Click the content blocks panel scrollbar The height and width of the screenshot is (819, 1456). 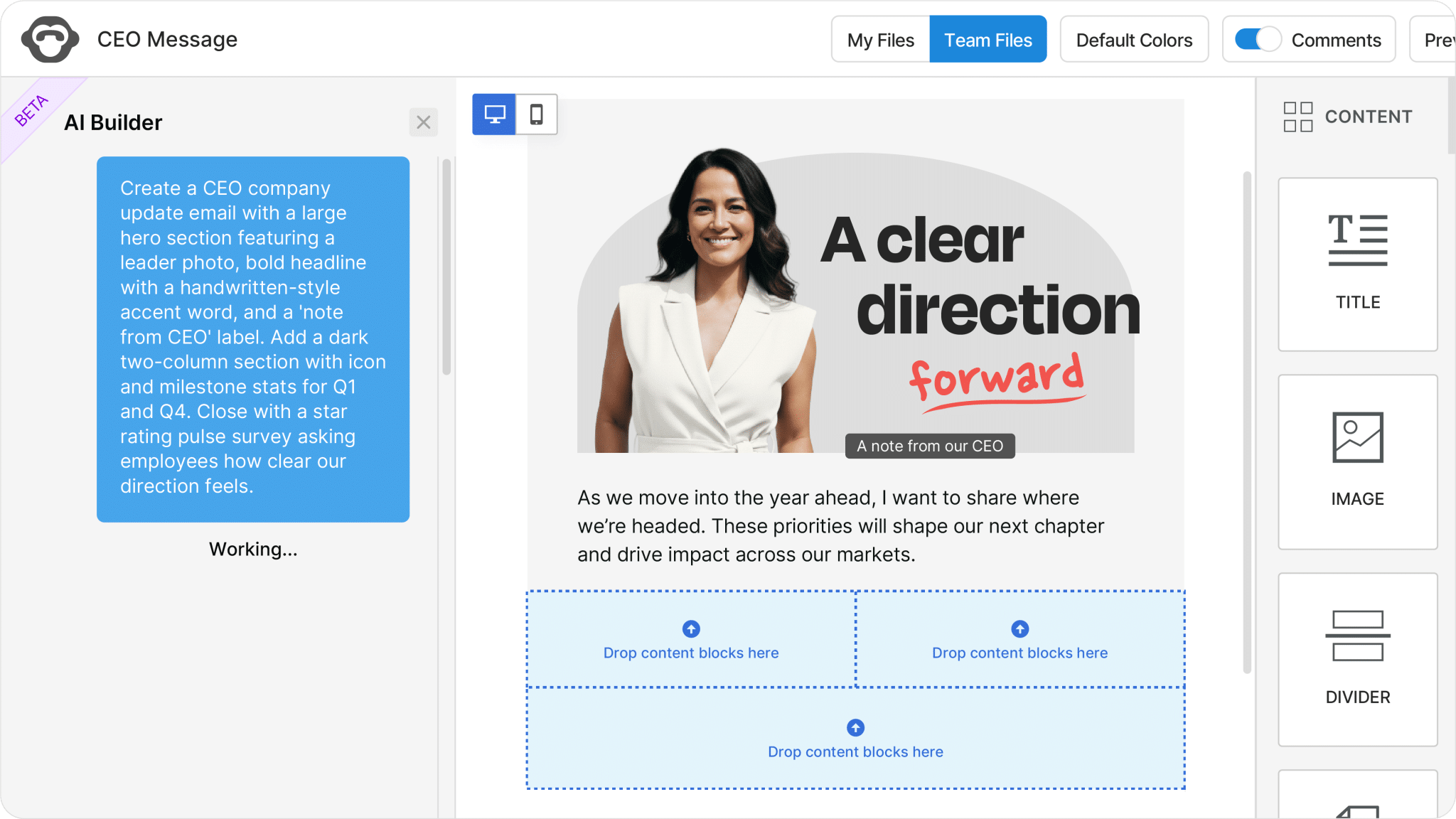(1451, 115)
